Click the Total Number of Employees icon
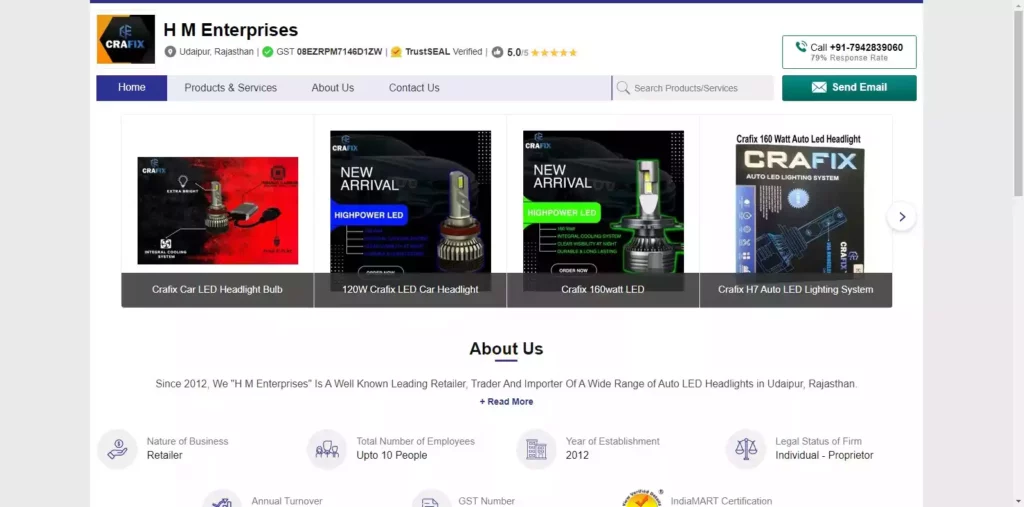The height and width of the screenshot is (507, 1024). click(x=327, y=449)
